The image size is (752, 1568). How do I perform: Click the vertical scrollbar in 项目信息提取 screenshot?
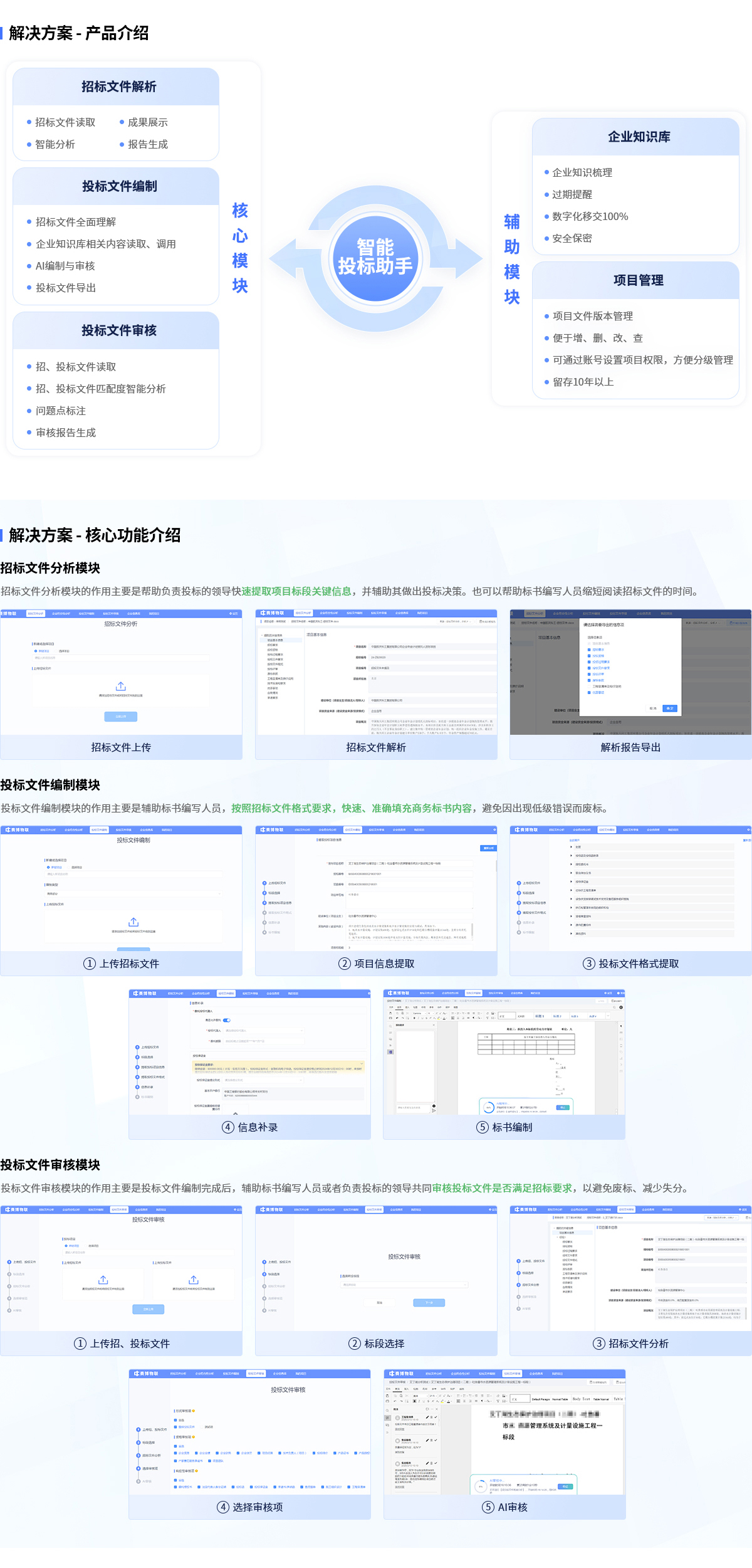click(496, 866)
